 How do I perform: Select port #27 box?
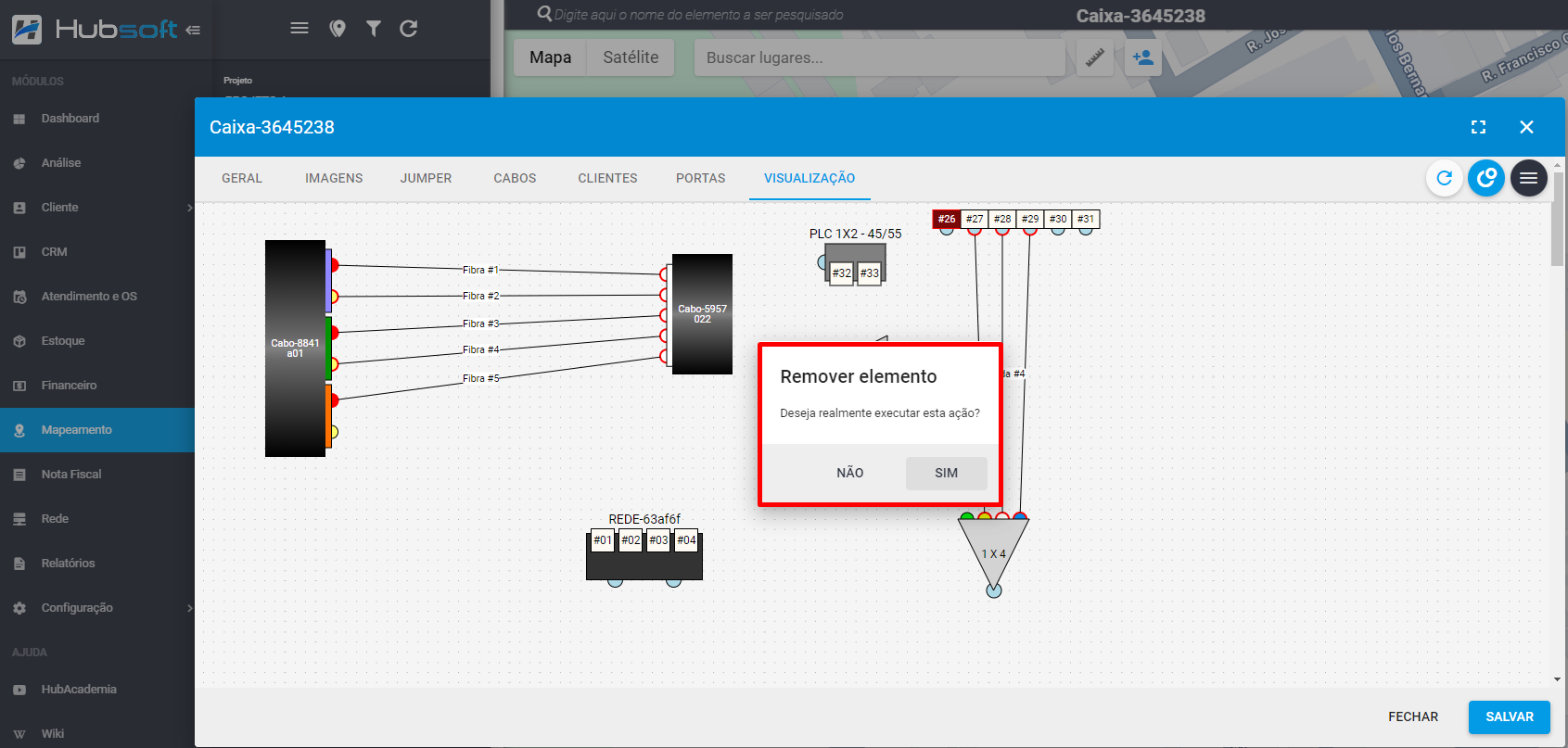(x=975, y=219)
